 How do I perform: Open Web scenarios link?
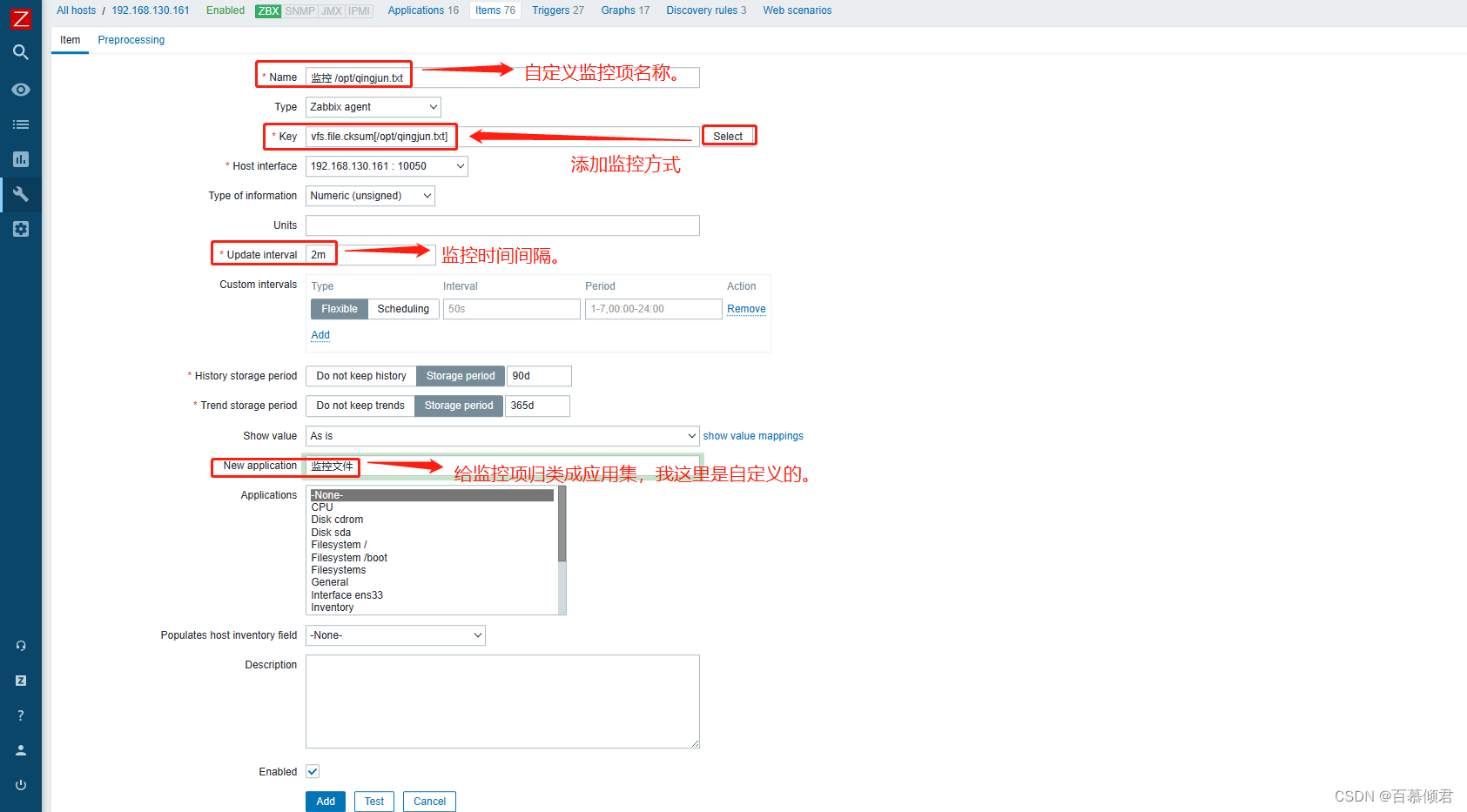797,10
